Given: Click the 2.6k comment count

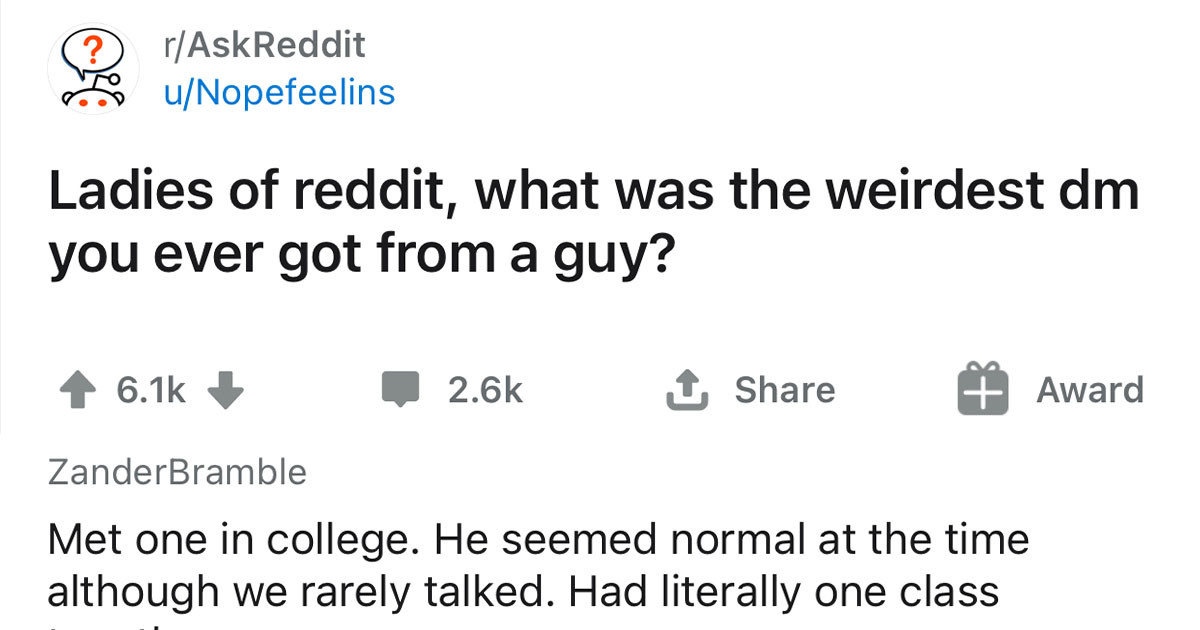Looking at the screenshot, I should 485,390.
